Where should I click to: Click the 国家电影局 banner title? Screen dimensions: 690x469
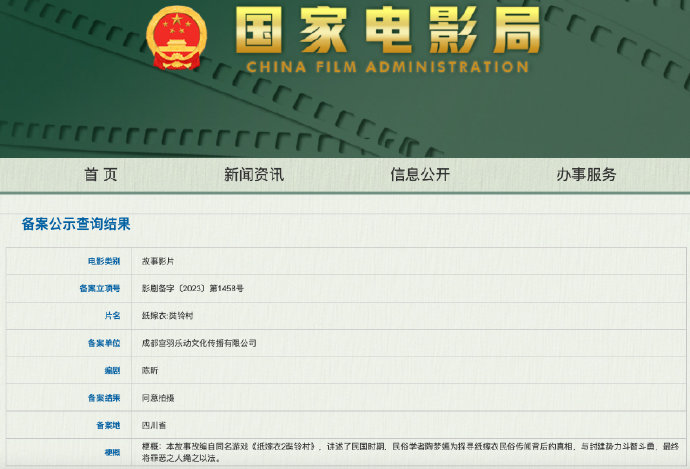click(388, 30)
